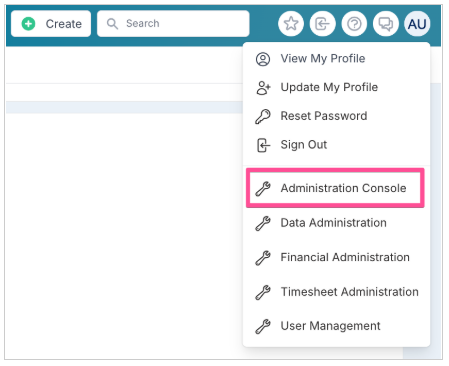This screenshot has height=366, width=449.
Task: Click the person-plus icon beside Update My Profile
Action: pyautogui.click(x=263, y=88)
